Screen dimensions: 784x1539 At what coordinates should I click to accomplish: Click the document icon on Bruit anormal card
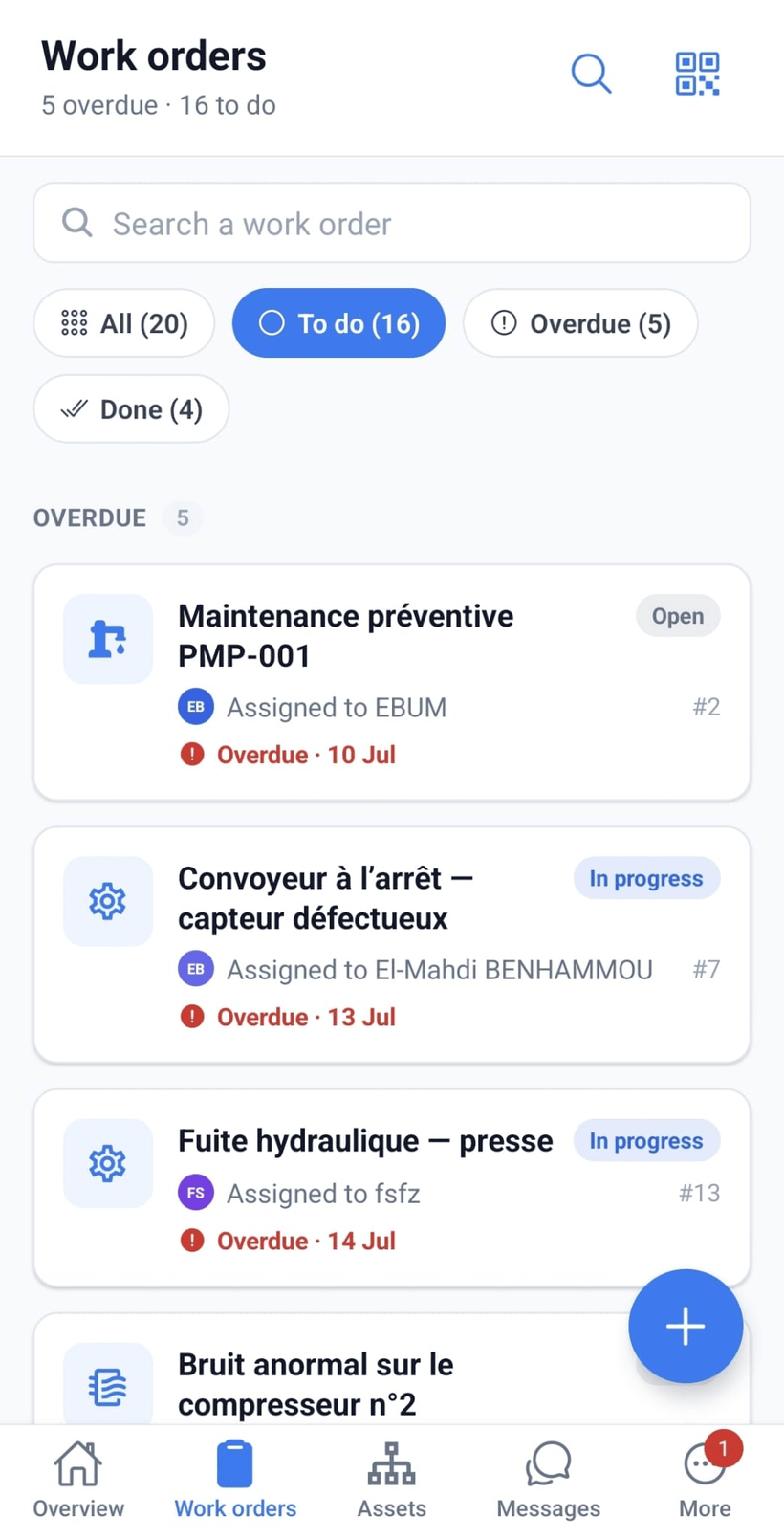point(108,1385)
